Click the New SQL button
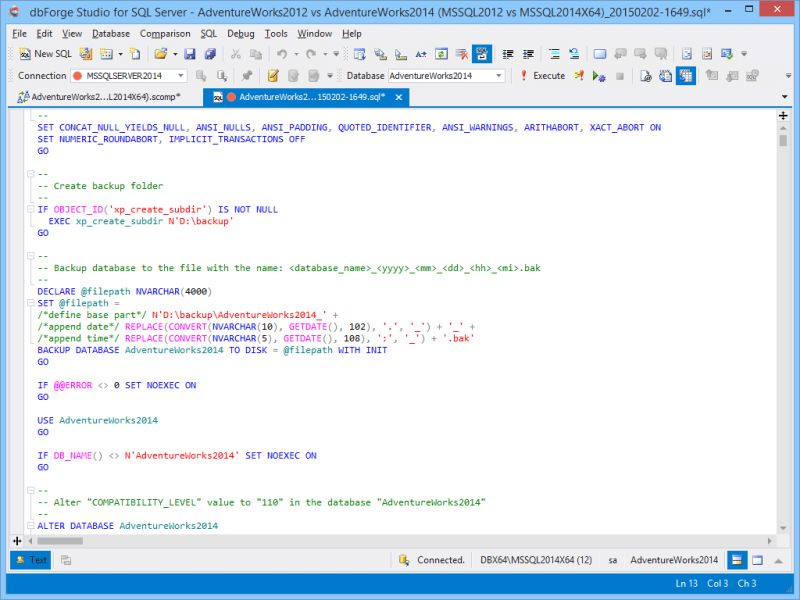 [x=45, y=54]
